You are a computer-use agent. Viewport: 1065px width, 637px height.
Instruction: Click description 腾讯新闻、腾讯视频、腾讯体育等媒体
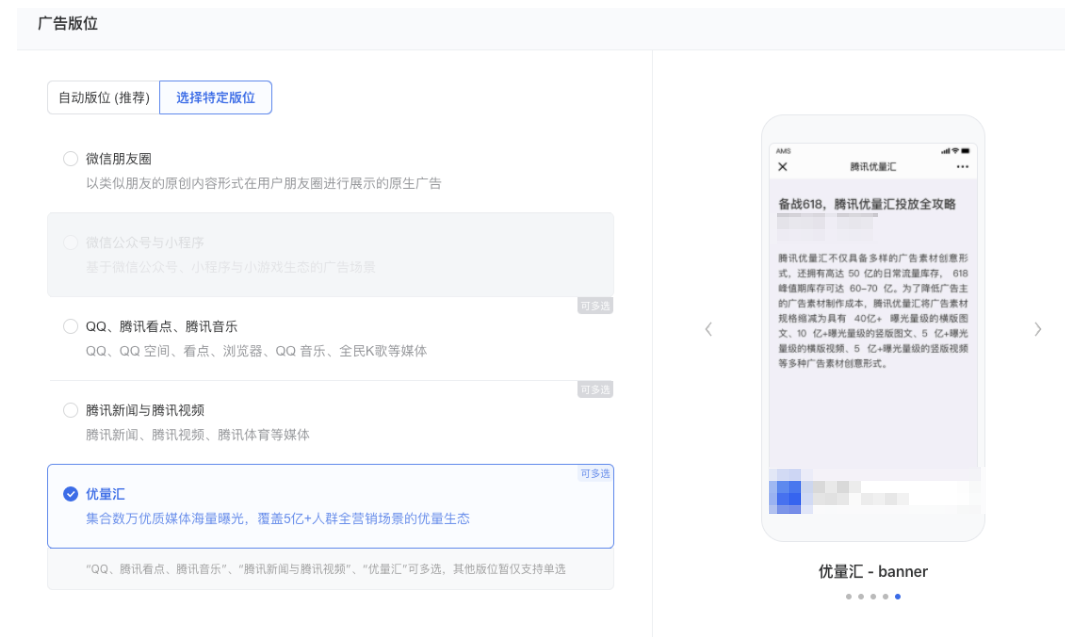tap(198, 435)
